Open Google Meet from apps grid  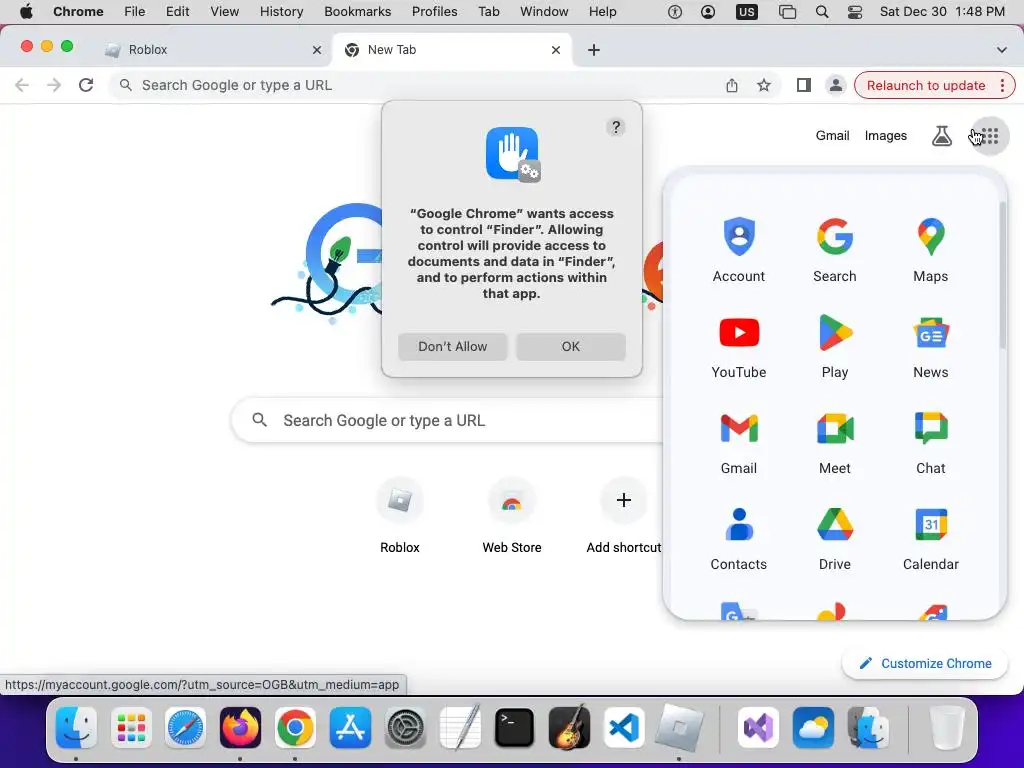(835, 442)
